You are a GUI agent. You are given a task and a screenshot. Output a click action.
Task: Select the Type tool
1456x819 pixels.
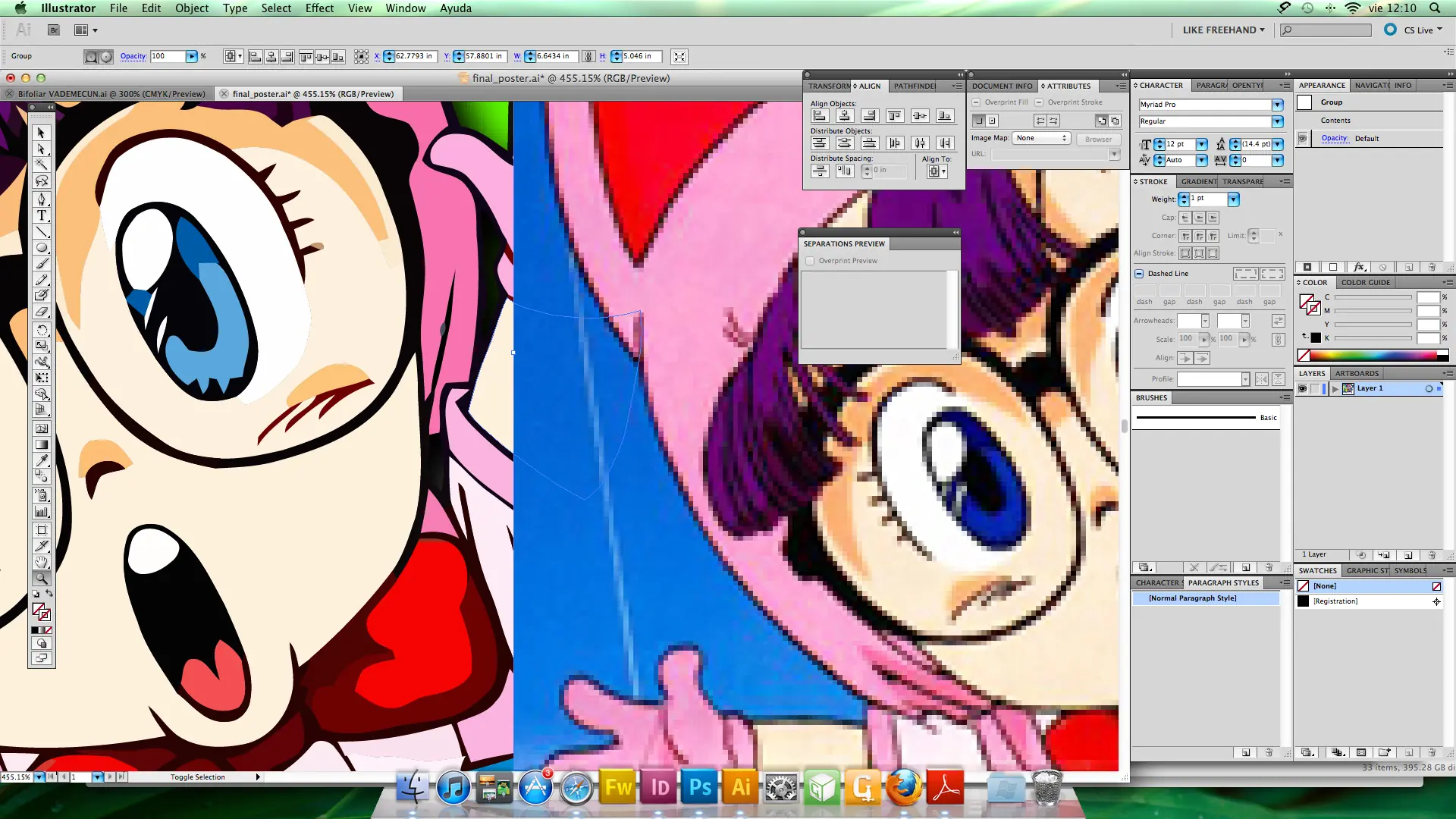42,215
